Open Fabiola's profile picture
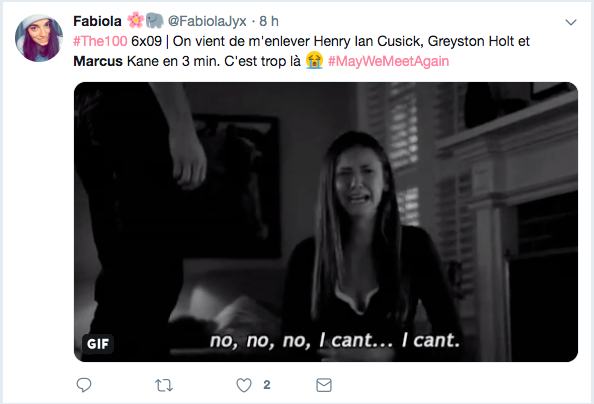594x404 pixels. 39,38
